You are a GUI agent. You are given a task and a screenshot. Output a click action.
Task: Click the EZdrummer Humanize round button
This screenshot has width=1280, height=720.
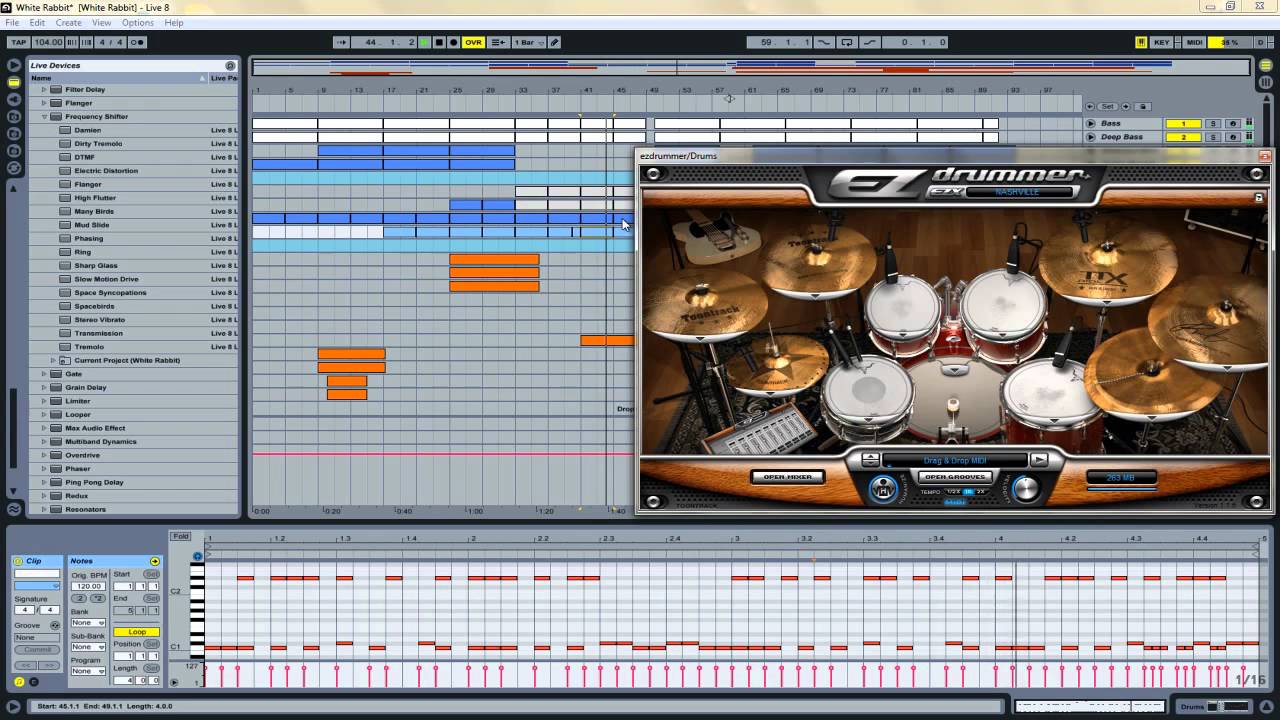[883, 488]
